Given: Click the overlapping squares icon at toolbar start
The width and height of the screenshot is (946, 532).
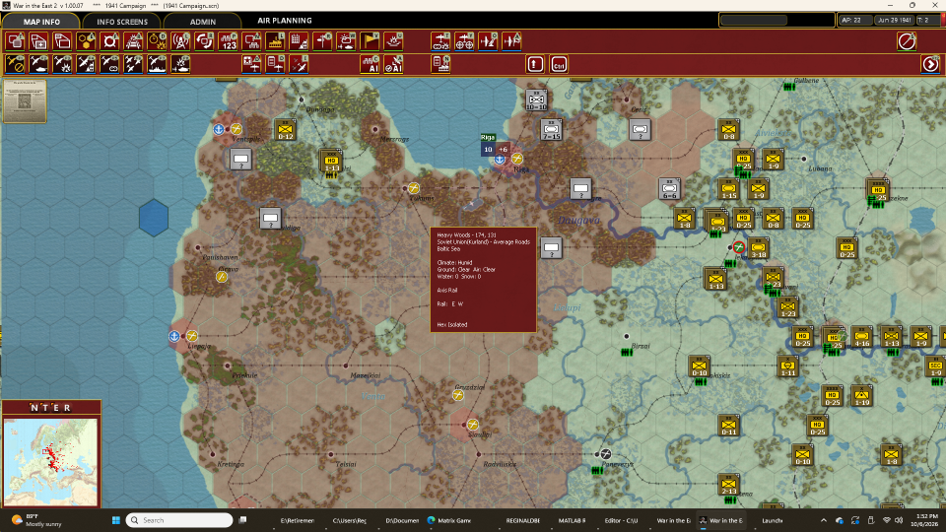Looking at the screenshot, I should (x=15, y=42).
